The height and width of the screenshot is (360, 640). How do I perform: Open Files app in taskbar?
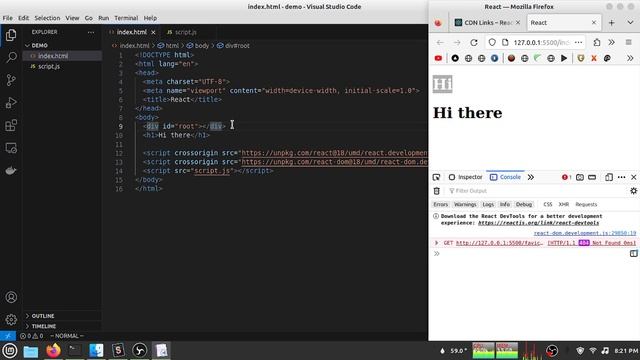click(31, 351)
